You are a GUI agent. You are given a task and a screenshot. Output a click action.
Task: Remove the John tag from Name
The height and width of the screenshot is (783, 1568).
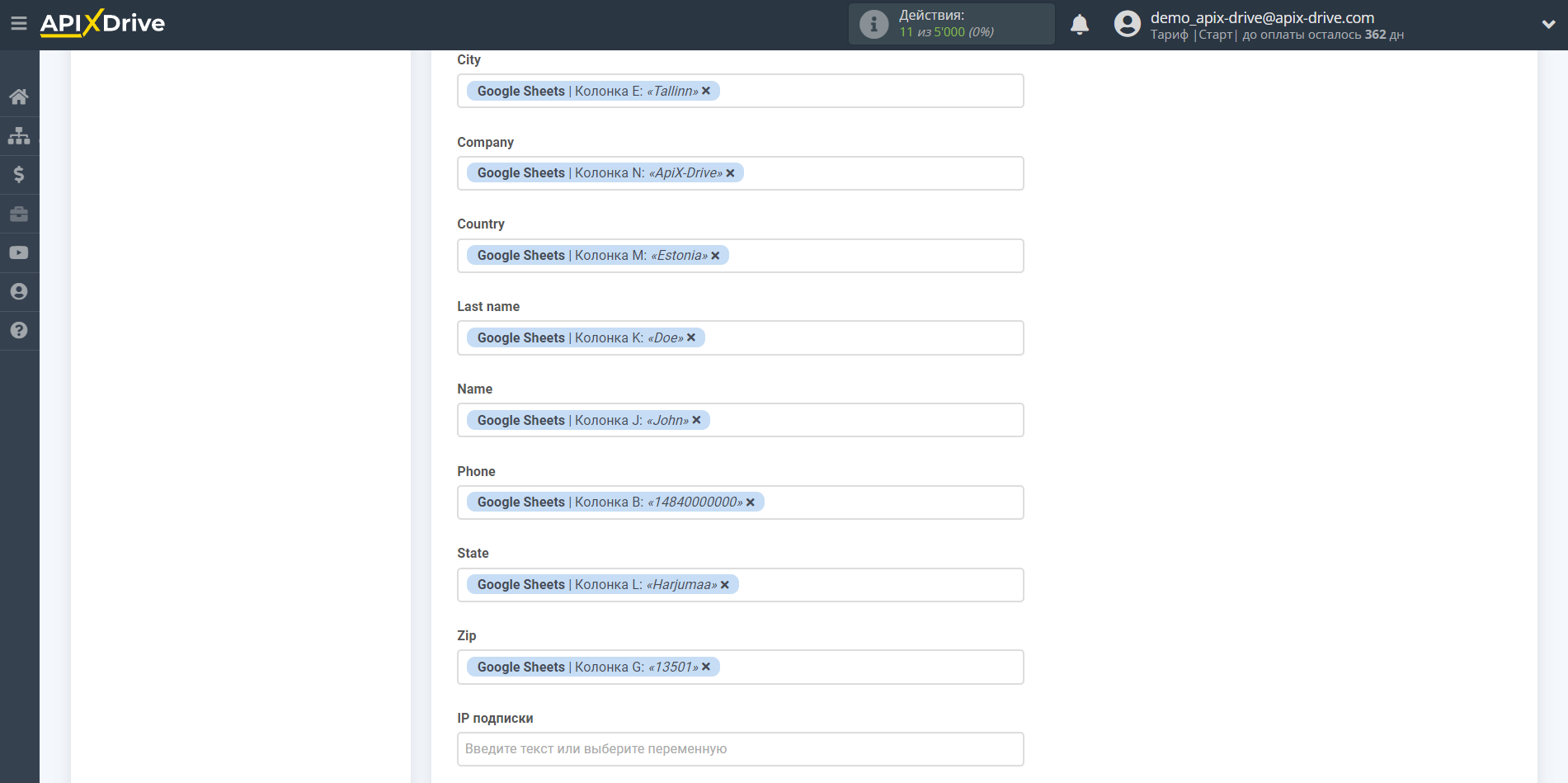point(696,420)
